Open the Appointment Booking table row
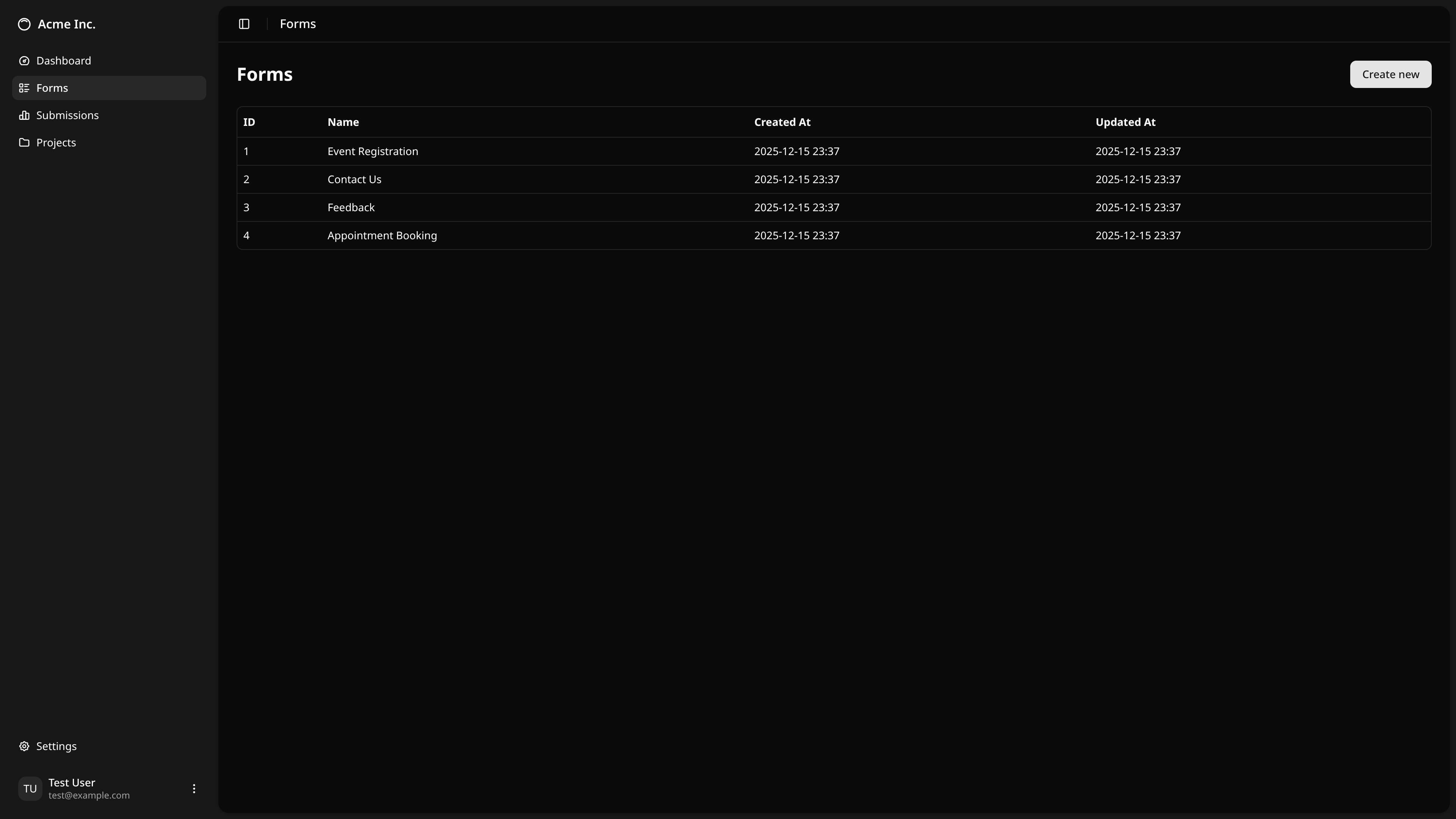Viewport: 1456px width, 819px height. coord(382,235)
